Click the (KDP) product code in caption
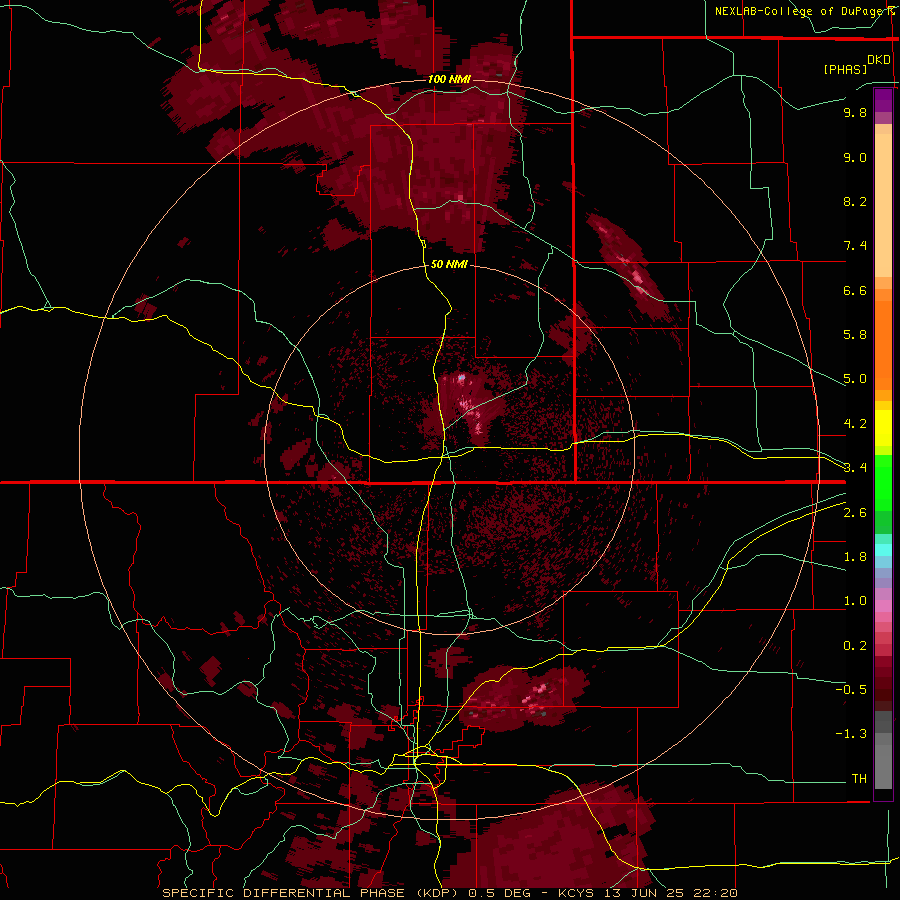Screen dimensions: 900x900 [439, 893]
